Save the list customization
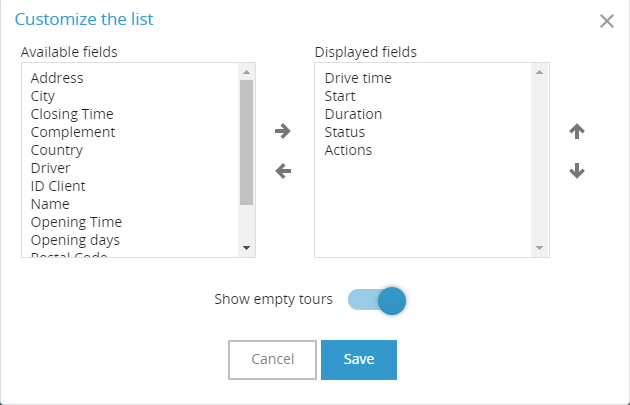This screenshot has height=405, width=630. click(x=359, y=360)
